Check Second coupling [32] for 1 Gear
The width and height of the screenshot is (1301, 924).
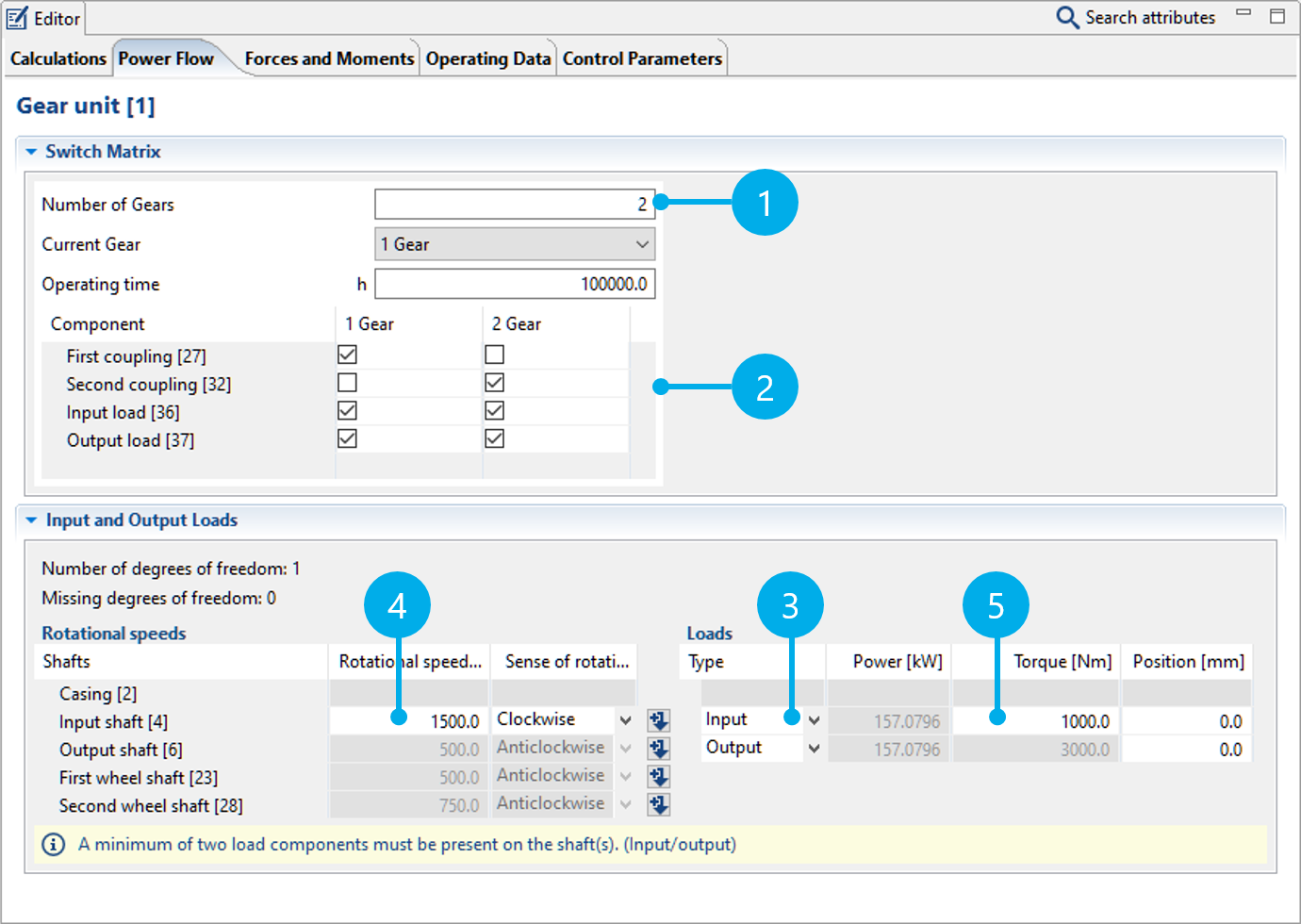coord(347,383)
